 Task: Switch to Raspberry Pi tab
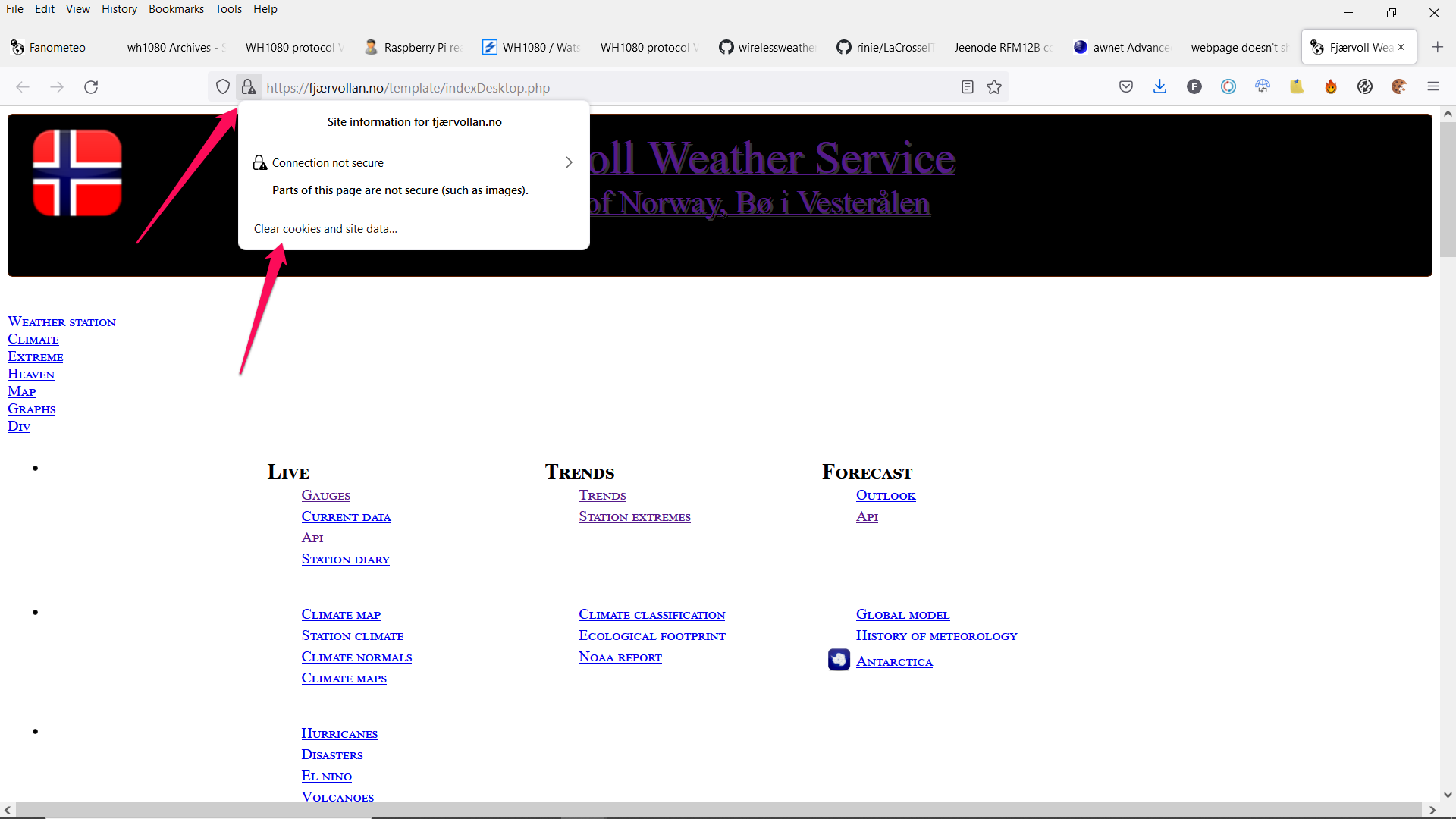click(x=413, y=47)
